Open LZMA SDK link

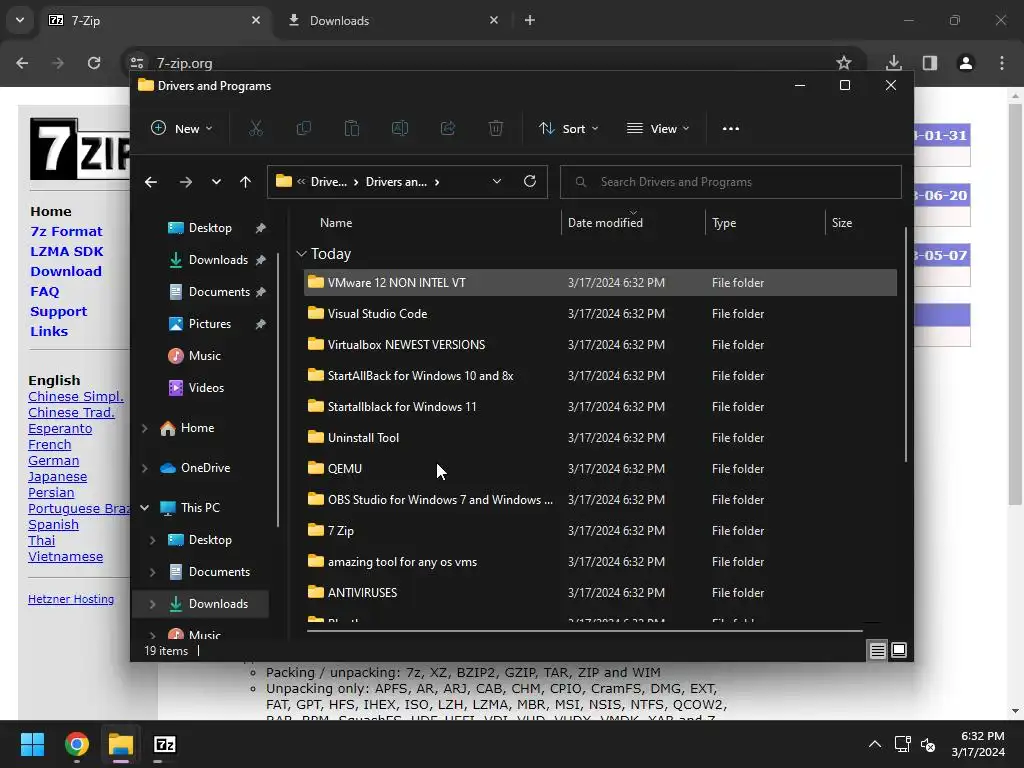67,251
